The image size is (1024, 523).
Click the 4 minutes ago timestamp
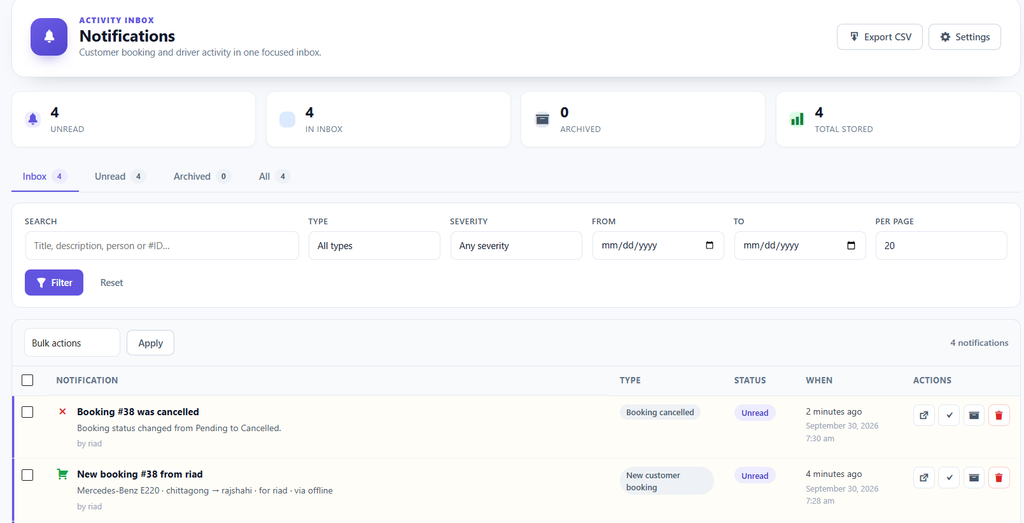834,474
